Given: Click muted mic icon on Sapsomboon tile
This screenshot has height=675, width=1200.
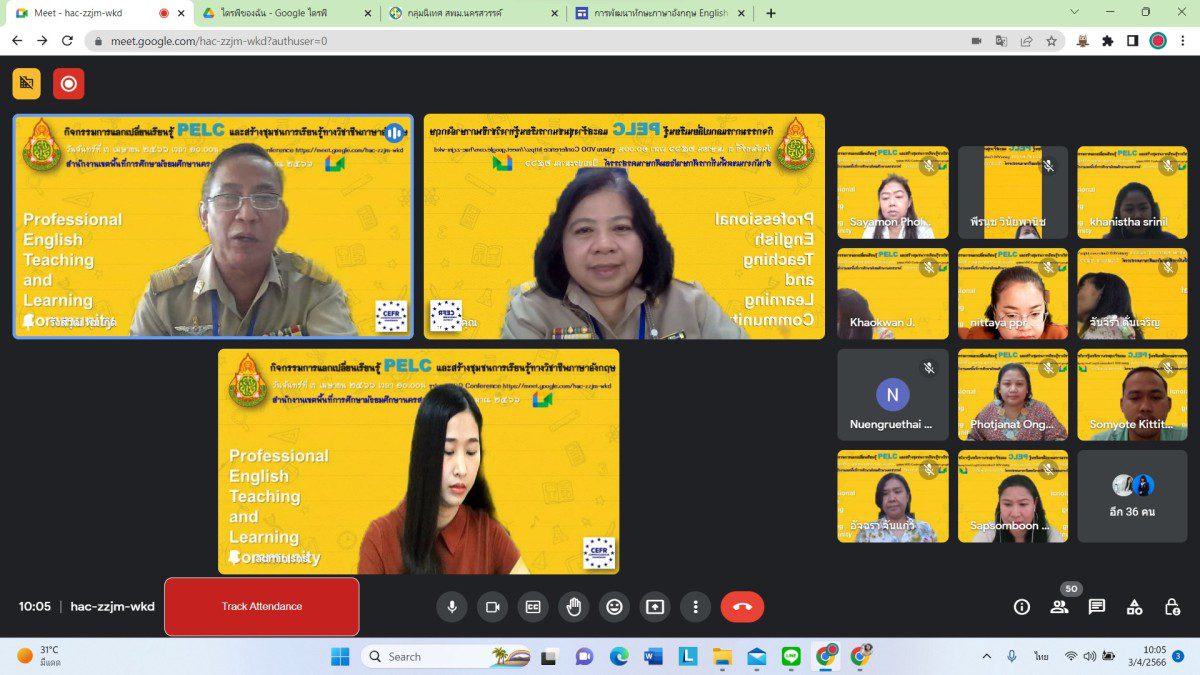Looking at the screenshot, I should (1048, 469).
